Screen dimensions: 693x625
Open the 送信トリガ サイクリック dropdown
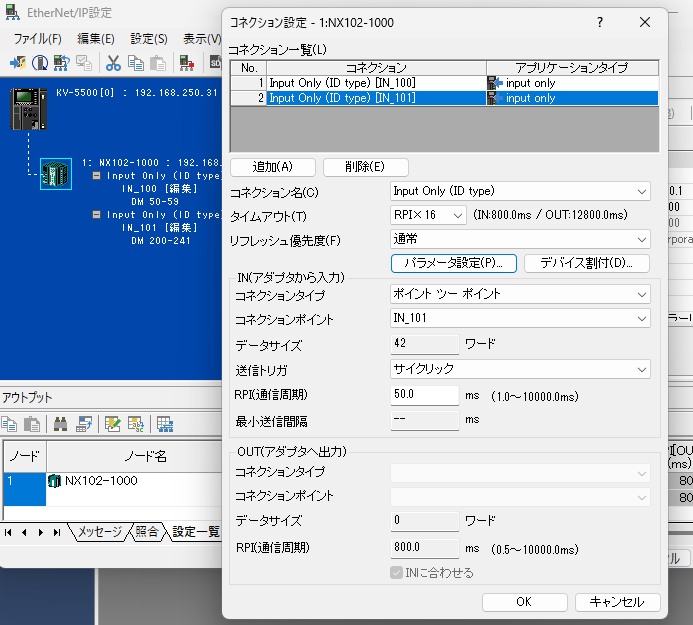pyautogui.click(x=519, y=370)
